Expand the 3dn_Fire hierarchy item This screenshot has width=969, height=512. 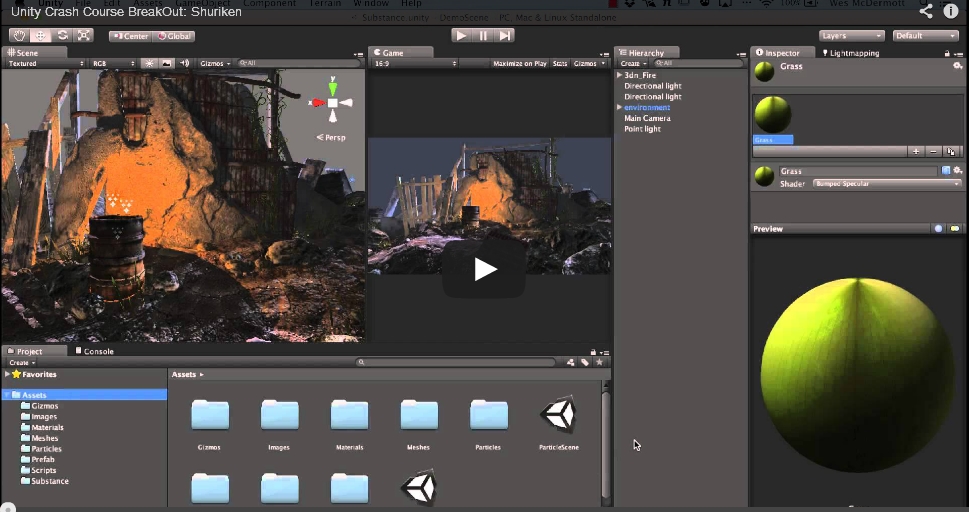tap(620, 75)
